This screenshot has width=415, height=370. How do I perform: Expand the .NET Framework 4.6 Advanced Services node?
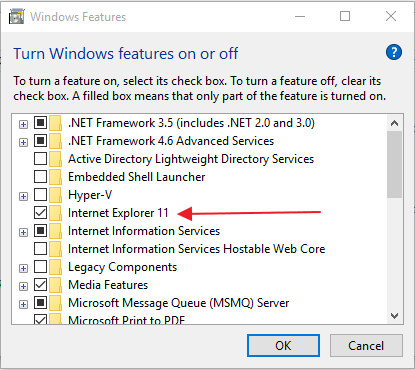point(23,143)
